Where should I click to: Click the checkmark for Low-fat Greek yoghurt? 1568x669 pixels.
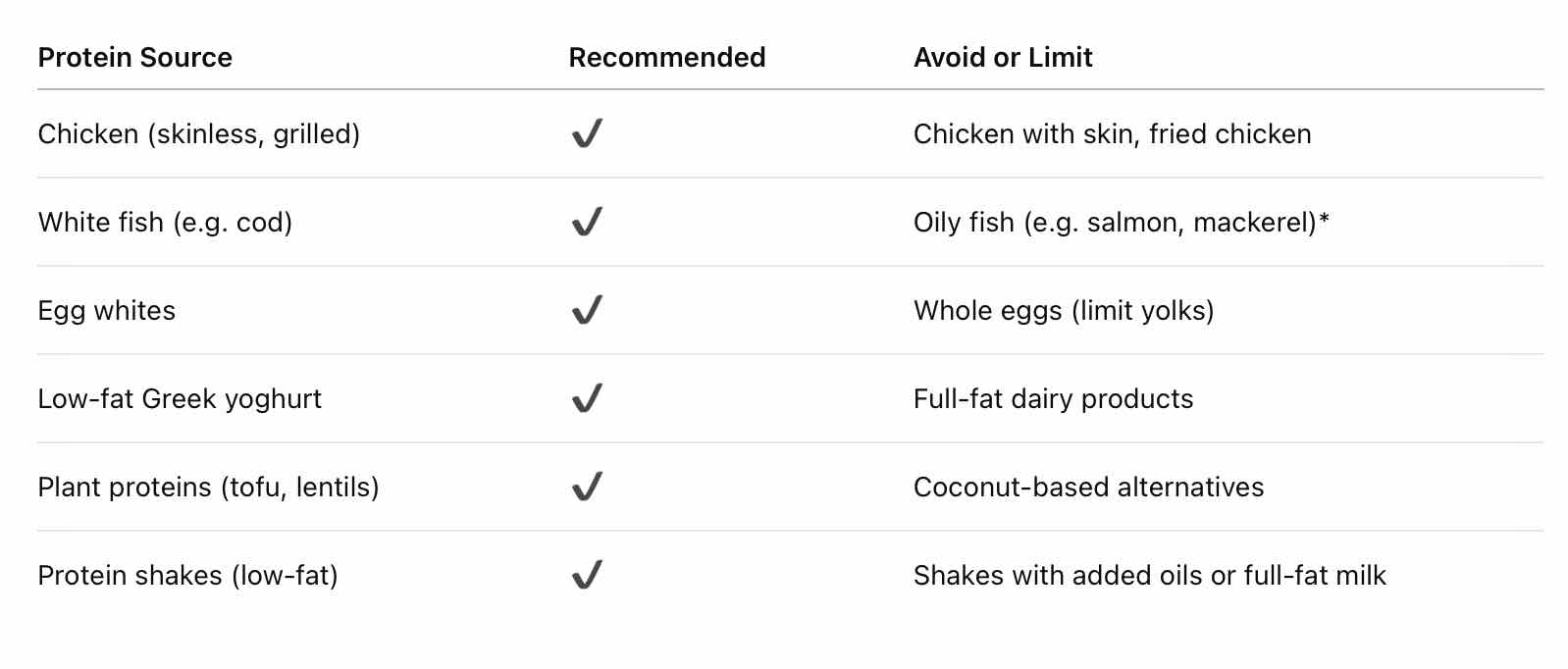pos(587,398)
